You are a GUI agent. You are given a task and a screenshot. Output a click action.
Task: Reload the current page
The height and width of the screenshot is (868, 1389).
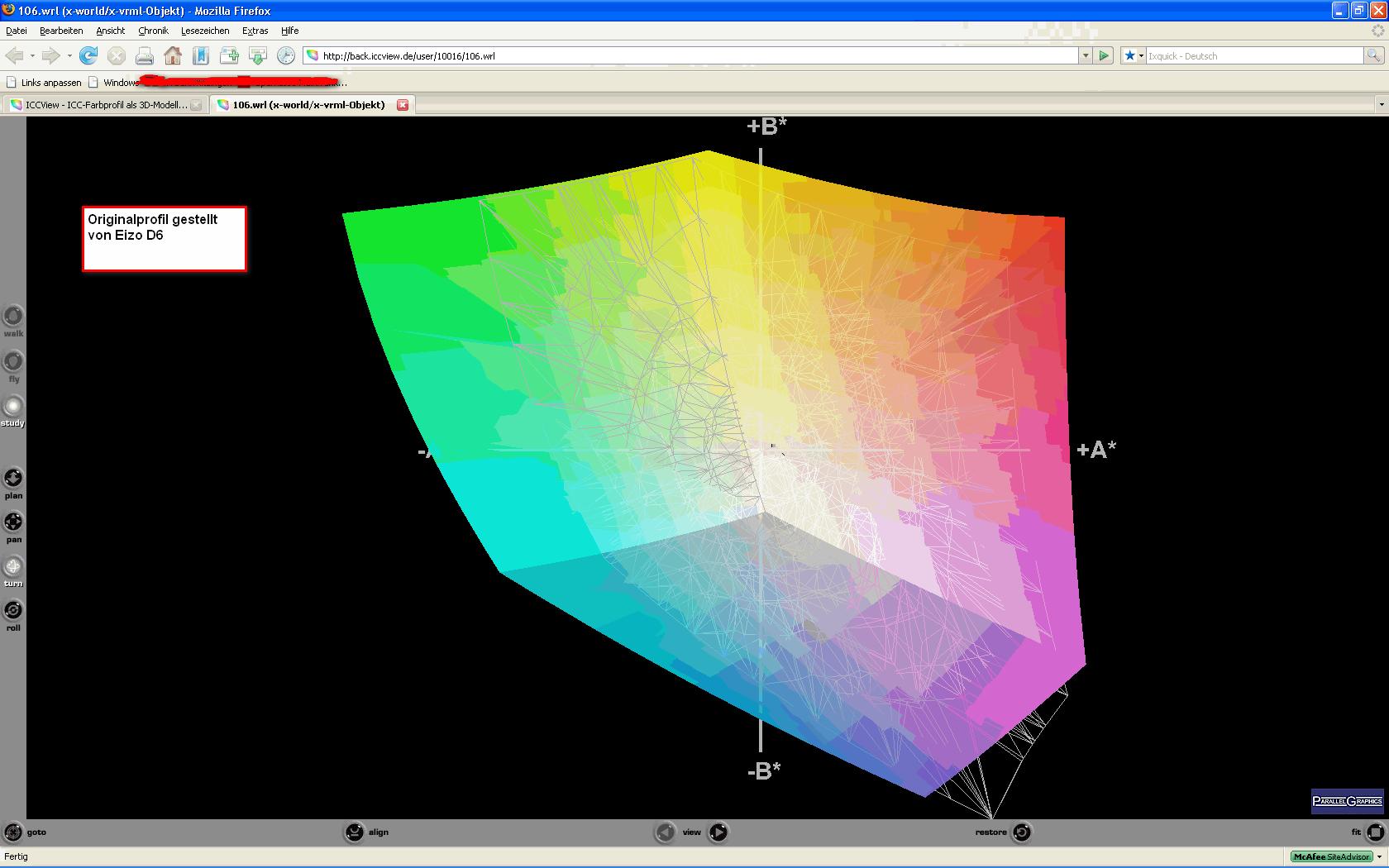coord(88,55)
